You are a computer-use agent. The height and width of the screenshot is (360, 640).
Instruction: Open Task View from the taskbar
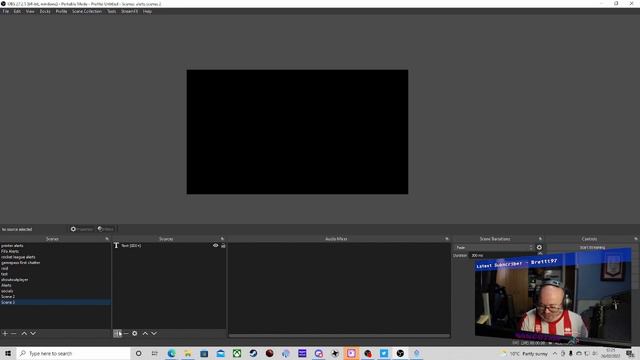(x=155, y=353)
